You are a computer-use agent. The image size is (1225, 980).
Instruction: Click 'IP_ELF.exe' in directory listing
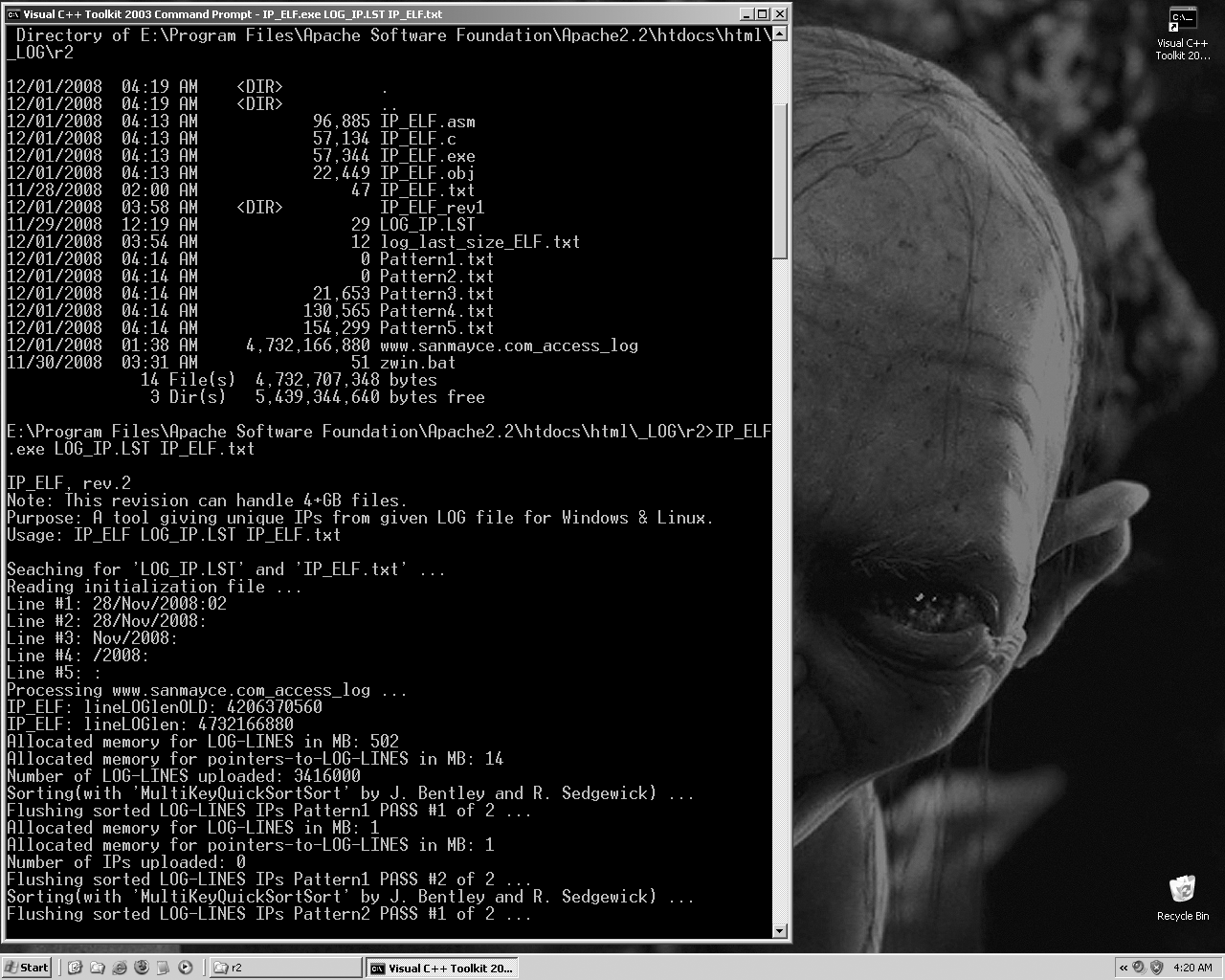point(428,156)
